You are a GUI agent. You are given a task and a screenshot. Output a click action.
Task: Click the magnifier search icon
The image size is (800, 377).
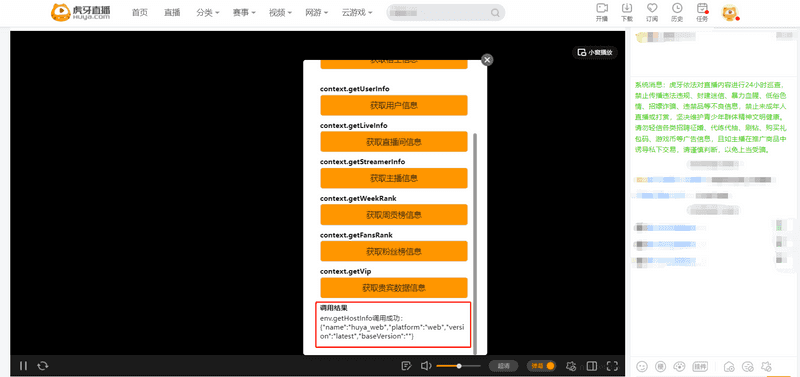pyautogui.click(x=495, y=13)
